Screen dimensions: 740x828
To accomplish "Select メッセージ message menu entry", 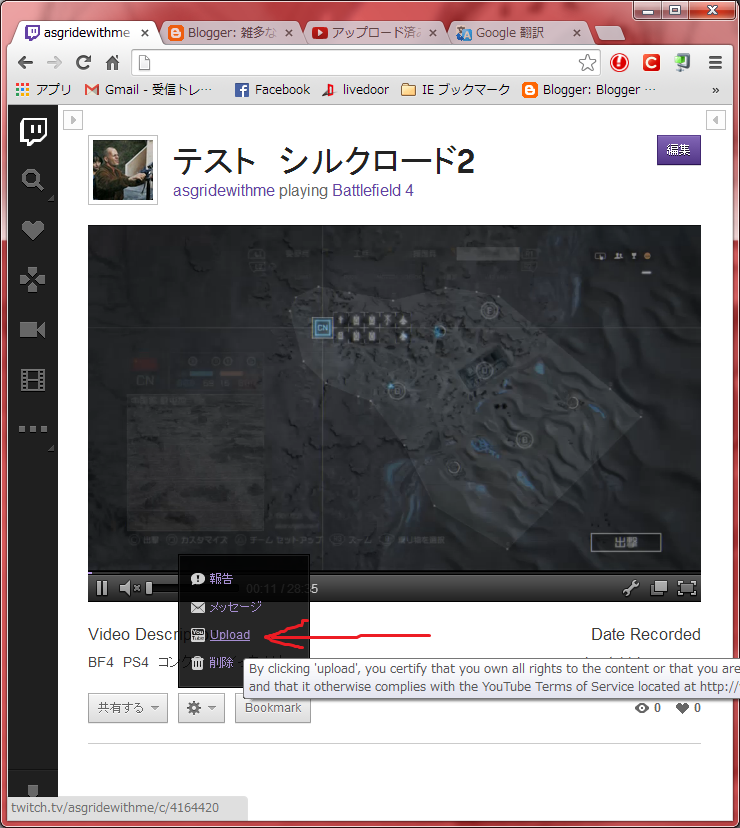I will (x=226, y=607).
